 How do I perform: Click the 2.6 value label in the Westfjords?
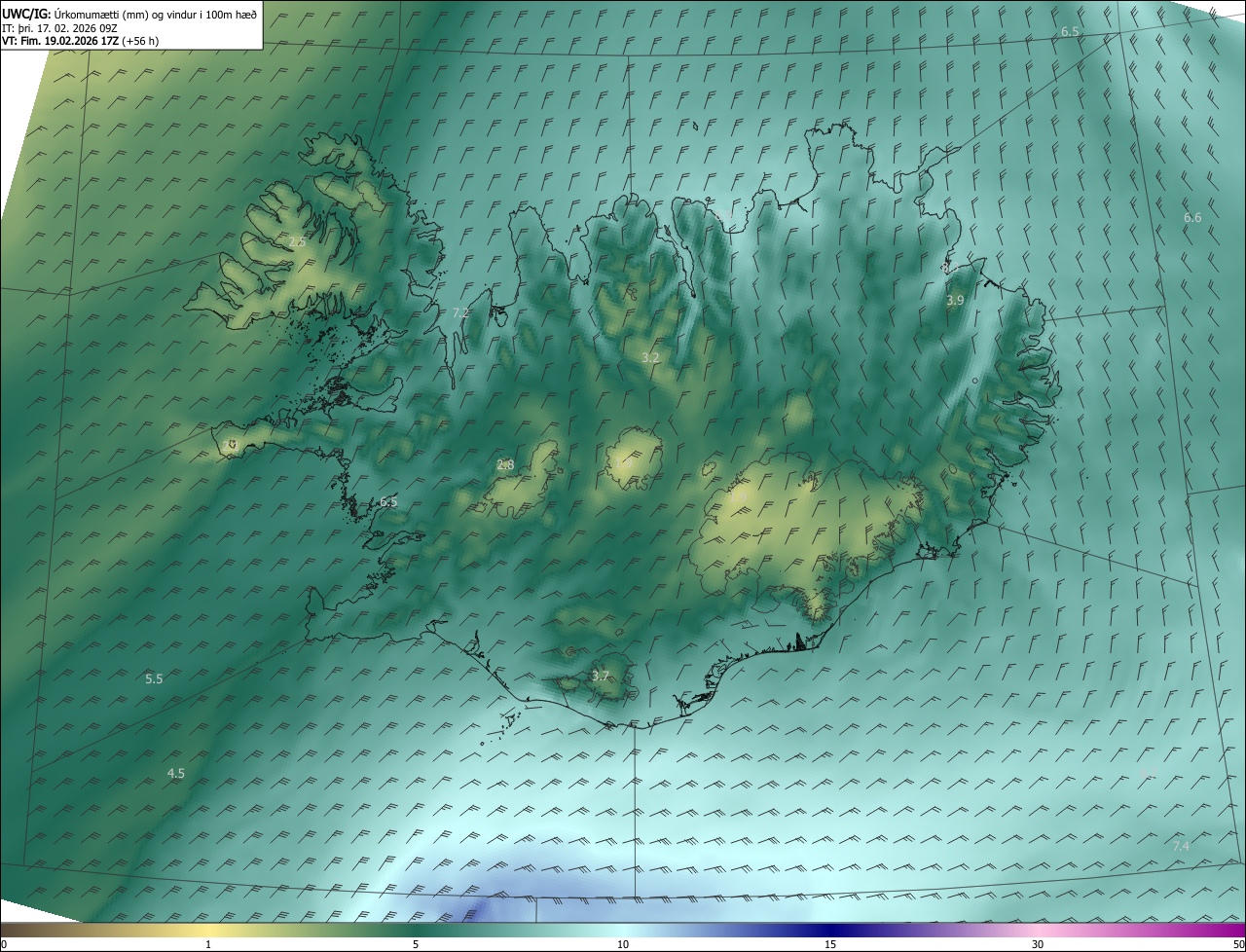[297, 241]
